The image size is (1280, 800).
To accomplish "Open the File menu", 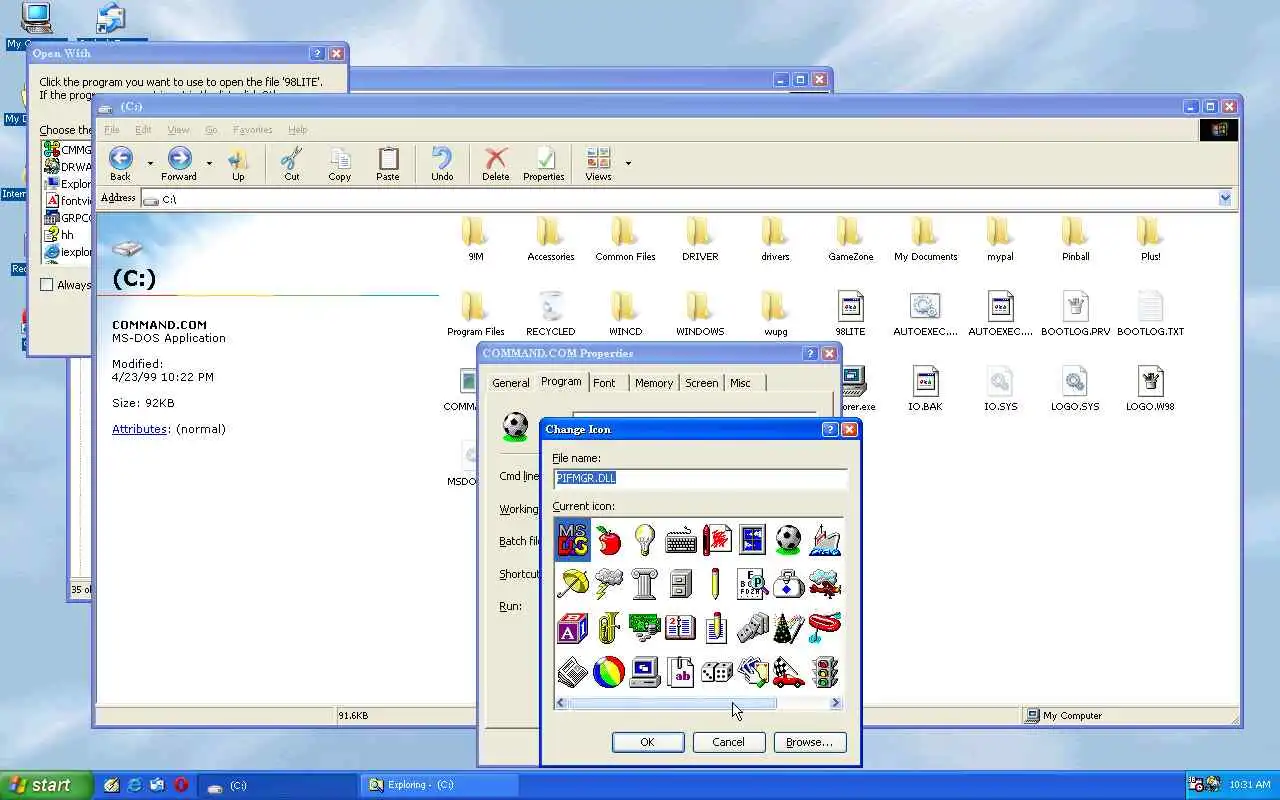I will [x=112, y=130].
